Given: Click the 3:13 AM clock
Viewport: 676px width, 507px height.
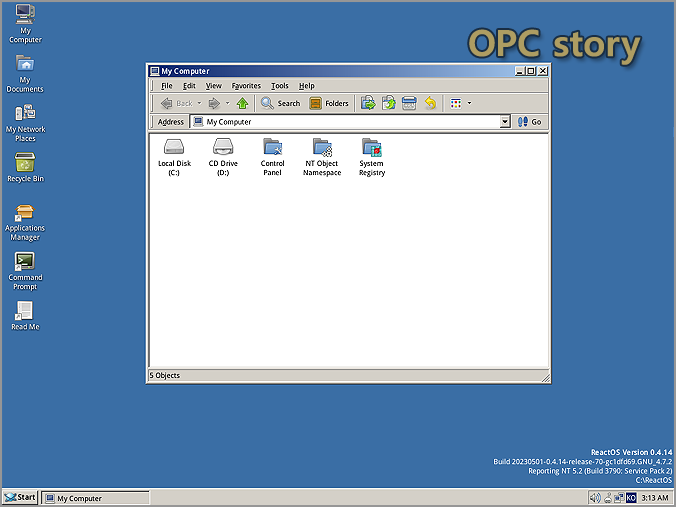Looking at the screenshot, I should tap(654, 498).
